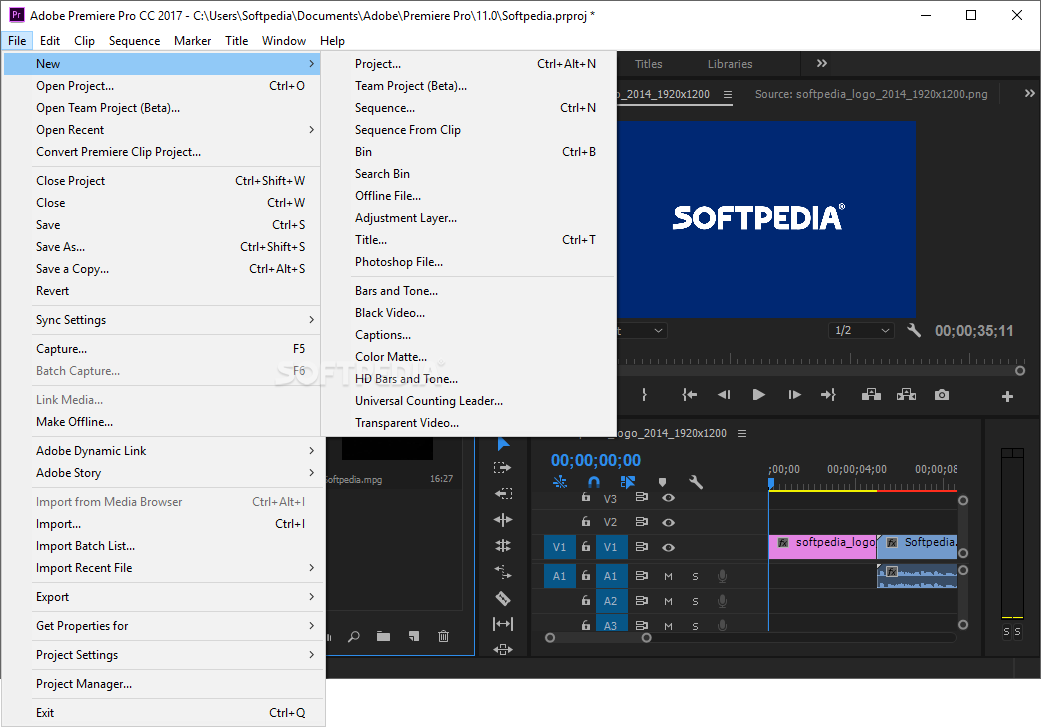The height and width of the screenshot is (727, 1041).
Task: Toggle V2 track output eye
Action: tap(669, 523)
